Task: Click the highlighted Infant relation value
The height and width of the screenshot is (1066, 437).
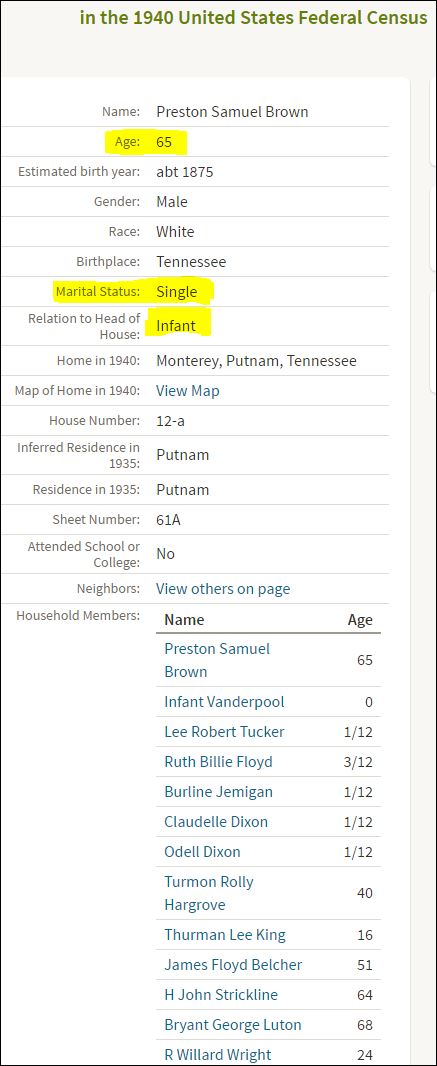Action: 176,326
